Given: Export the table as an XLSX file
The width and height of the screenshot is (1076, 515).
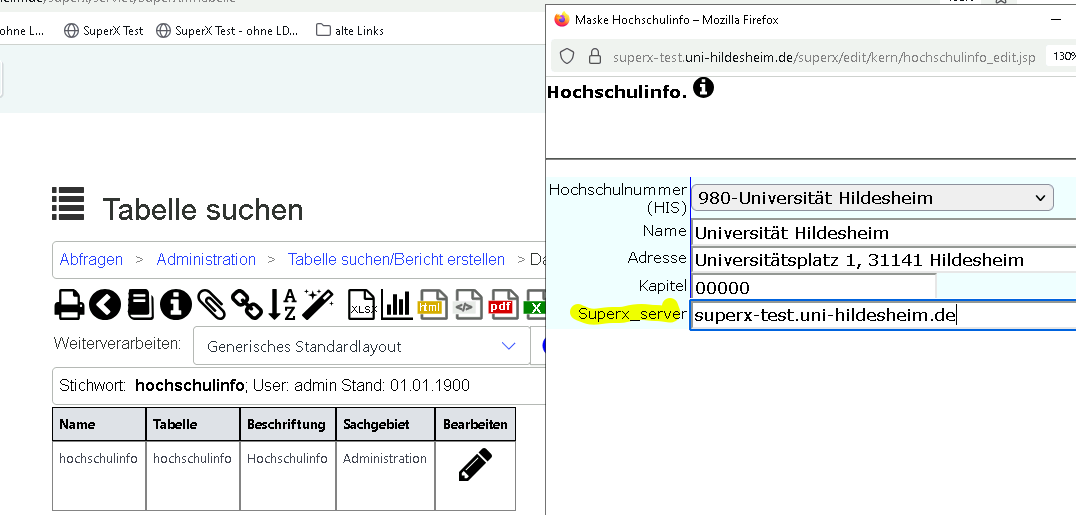Looking at the screenshot, I should coord(362,306).
